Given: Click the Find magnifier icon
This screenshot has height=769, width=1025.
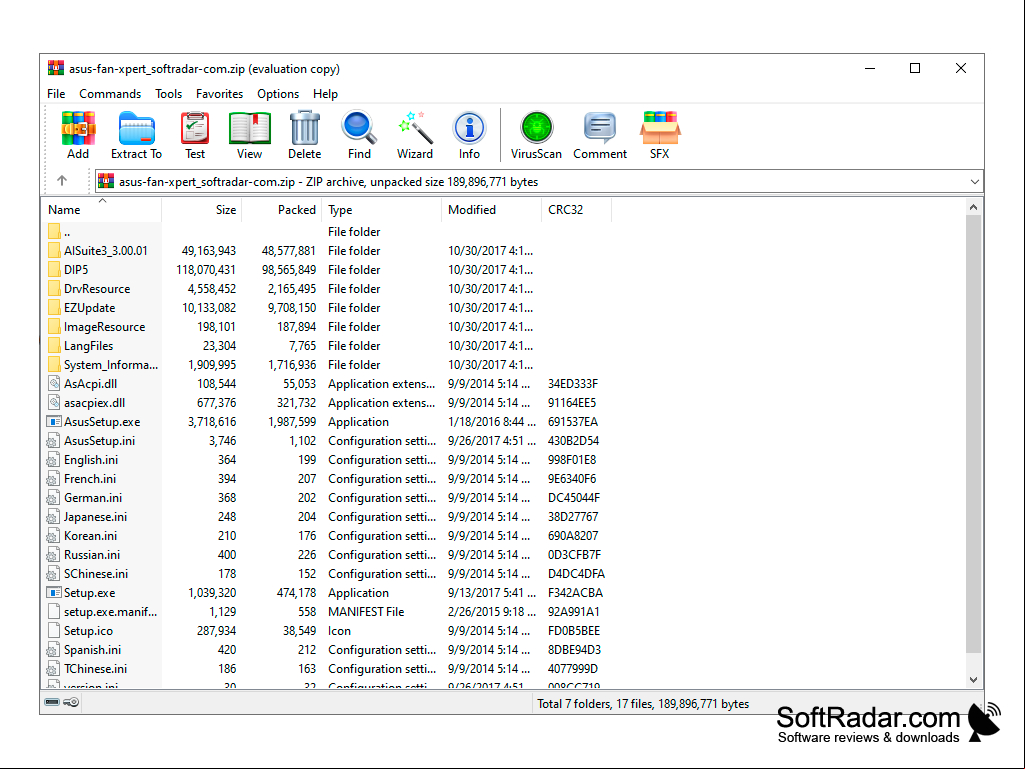Looking at the screenshot, I should (359, 128).
